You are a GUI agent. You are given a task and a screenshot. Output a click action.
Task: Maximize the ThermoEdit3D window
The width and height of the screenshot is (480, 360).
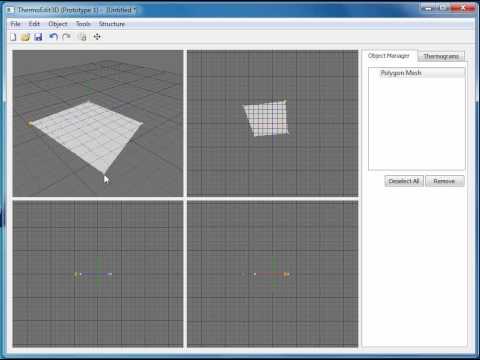click(x=443, y=8)
